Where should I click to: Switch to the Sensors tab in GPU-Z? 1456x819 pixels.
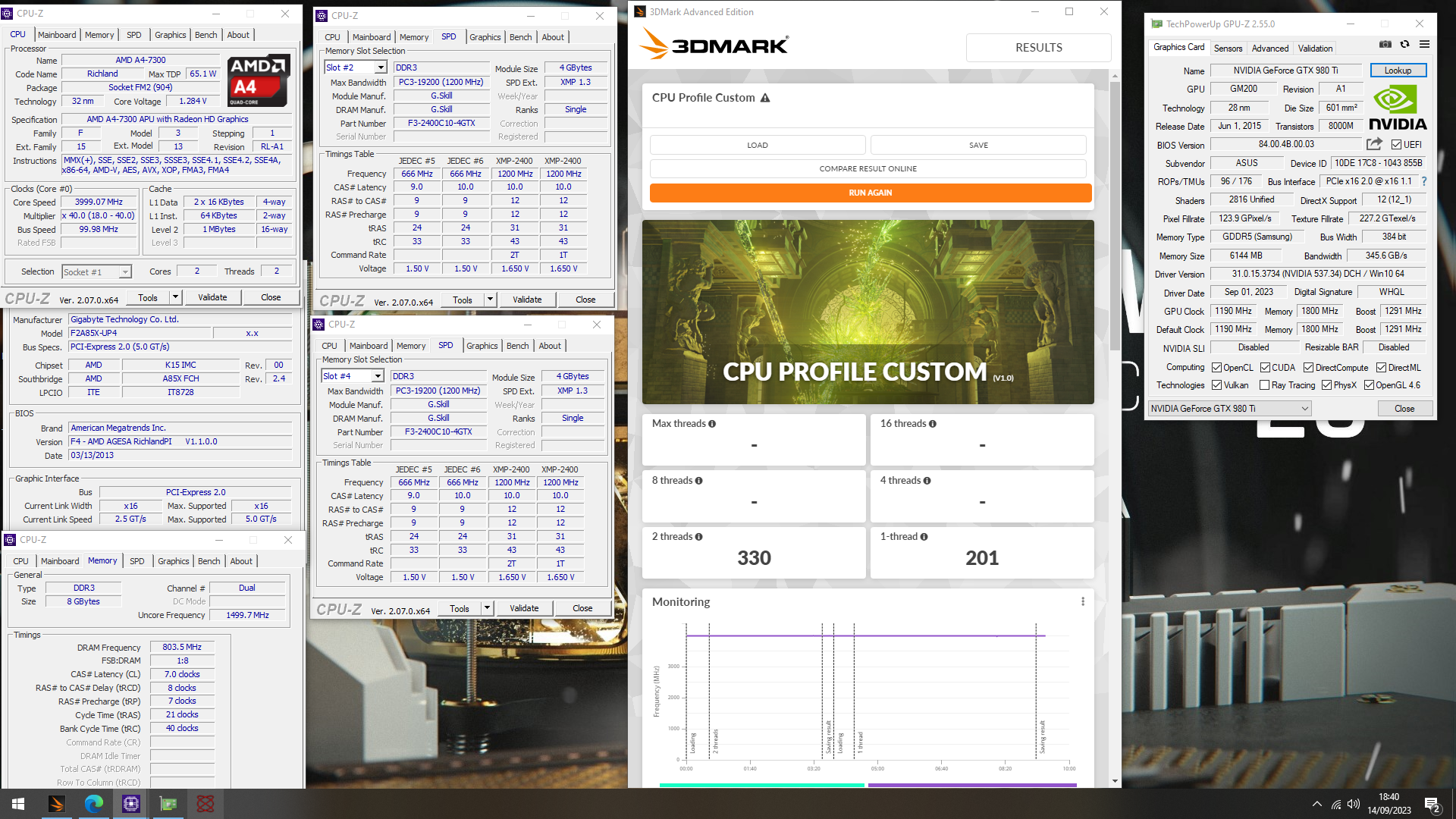pyautogui.click(x=1228, y=49)
